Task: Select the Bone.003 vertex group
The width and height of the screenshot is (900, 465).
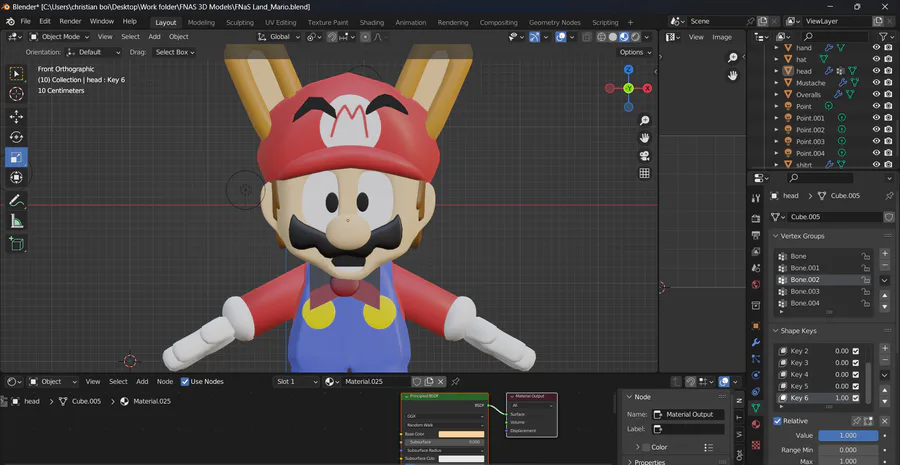Action: pos(823,291)
